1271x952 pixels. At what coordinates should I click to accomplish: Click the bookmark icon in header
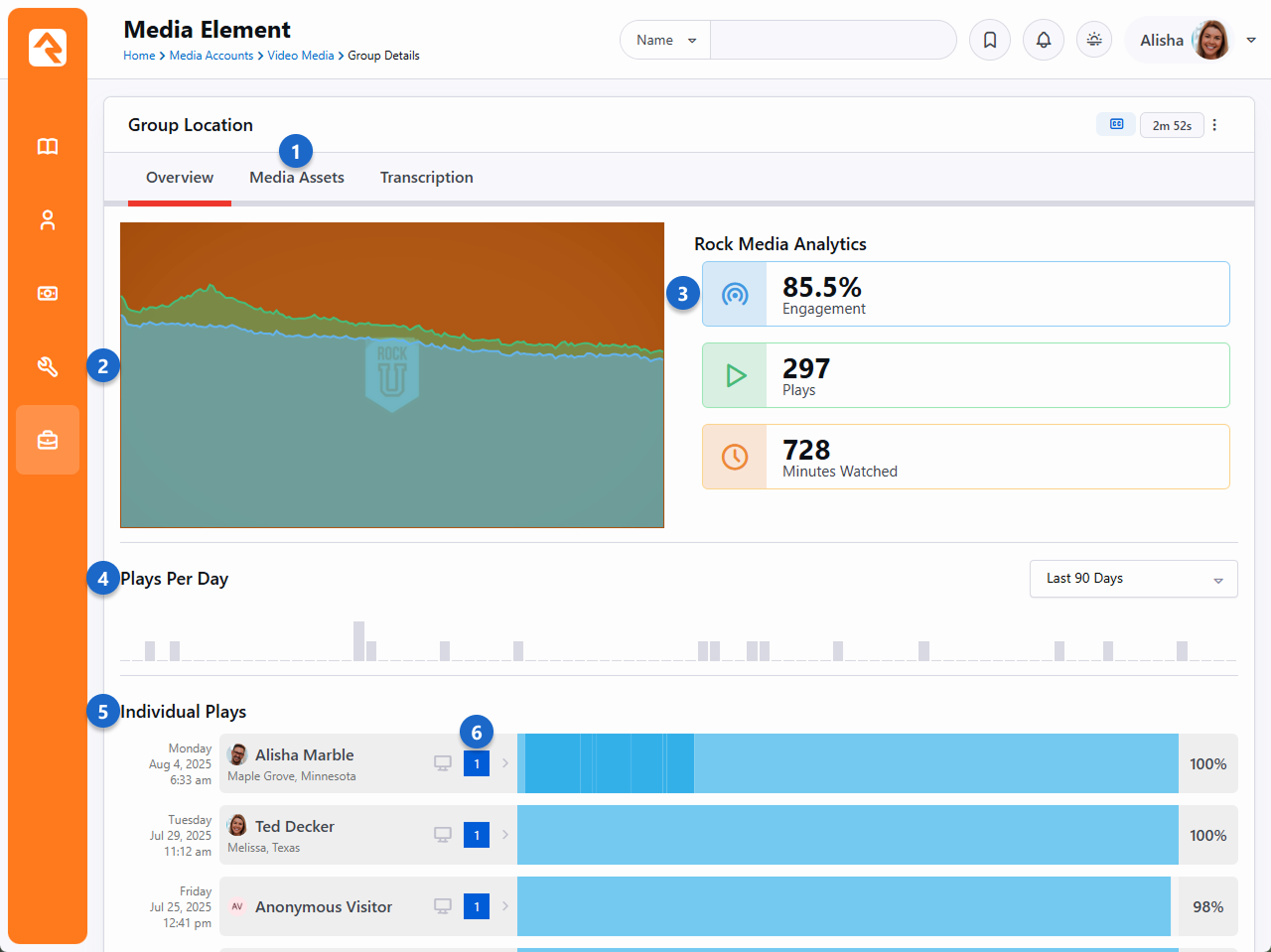[x=990, y=41]
